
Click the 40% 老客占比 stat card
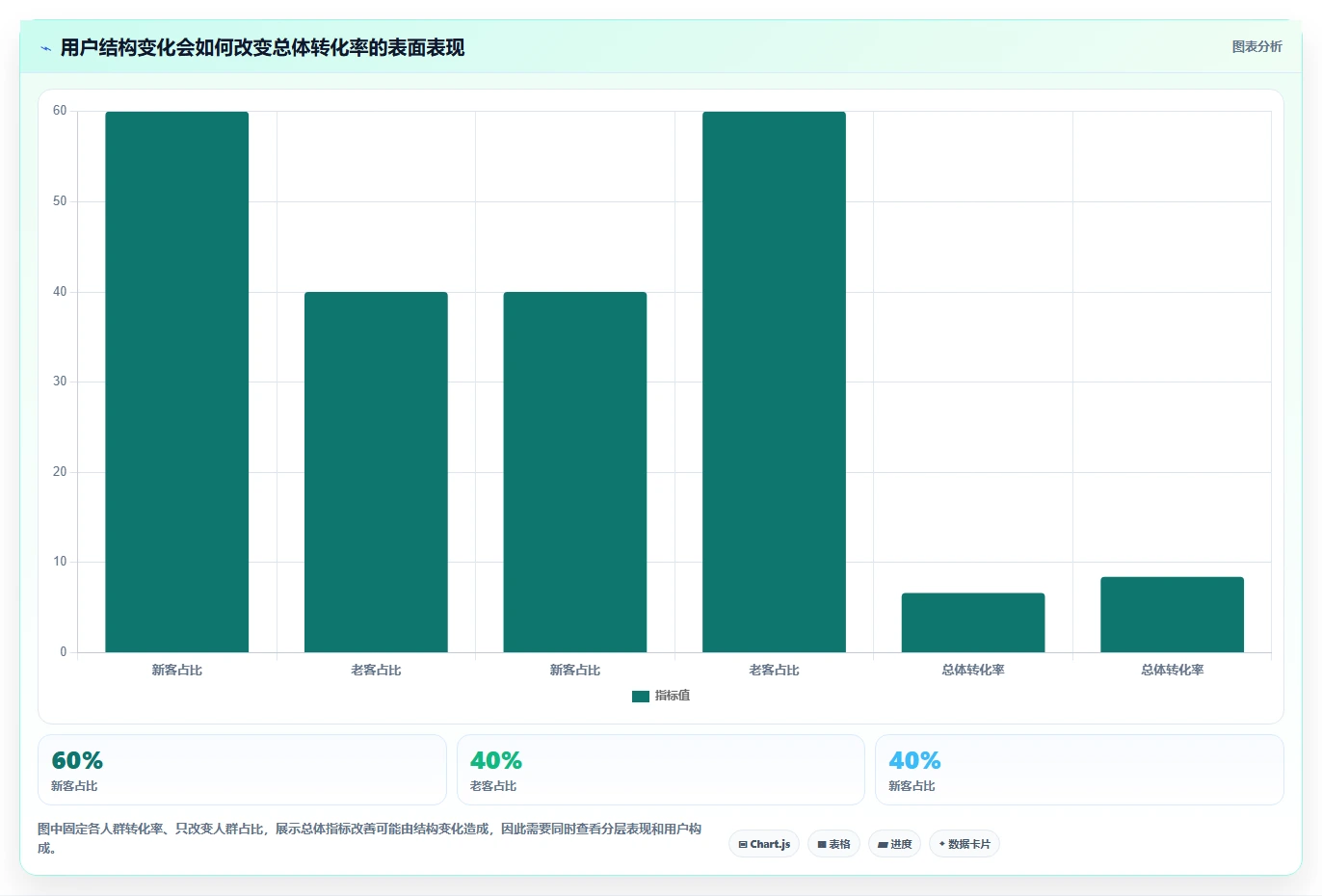660,770
